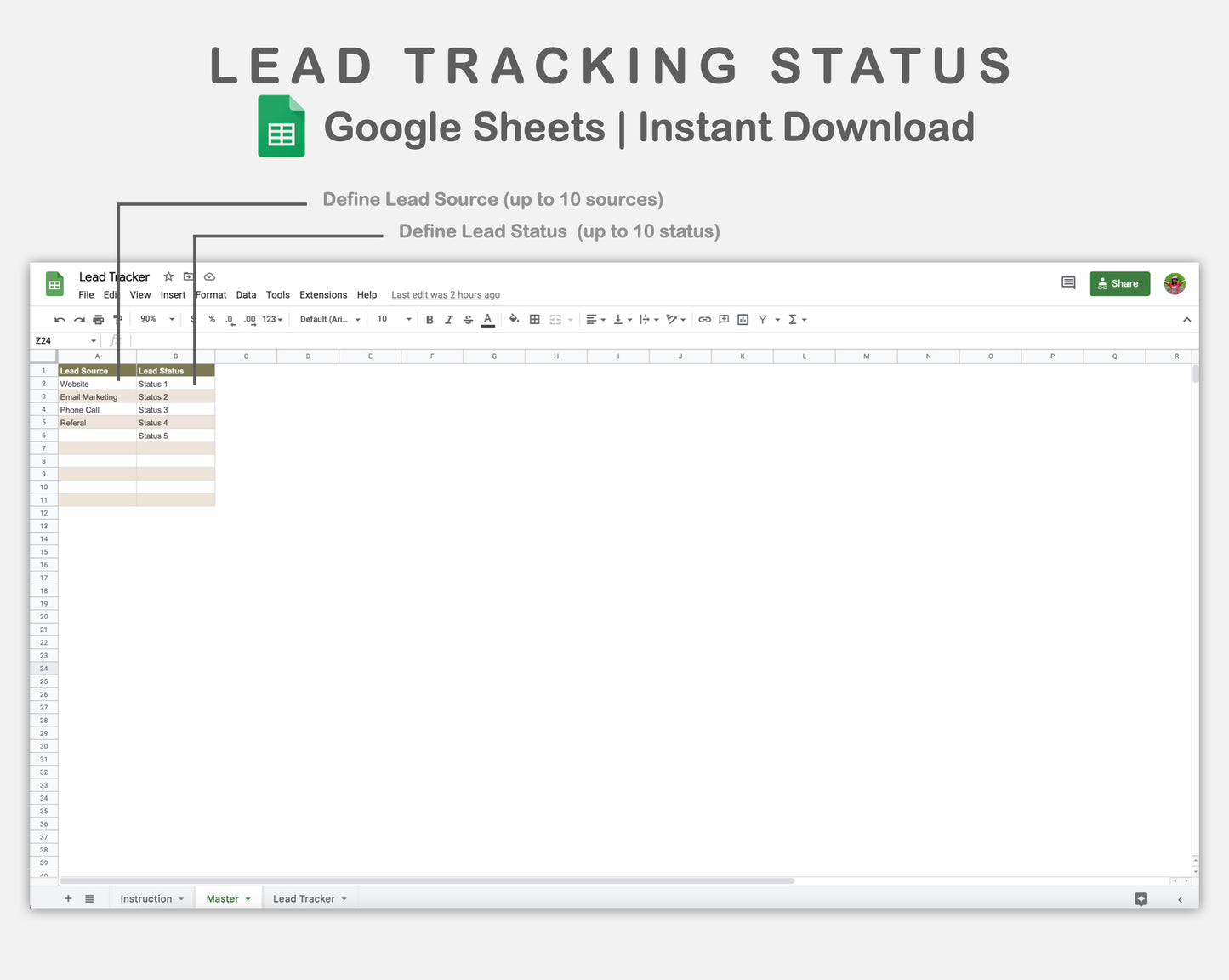The height and width of the screenshot is (980, 1229).
Task: Select cell containing Email Marketing
Action: pos(88,396)
